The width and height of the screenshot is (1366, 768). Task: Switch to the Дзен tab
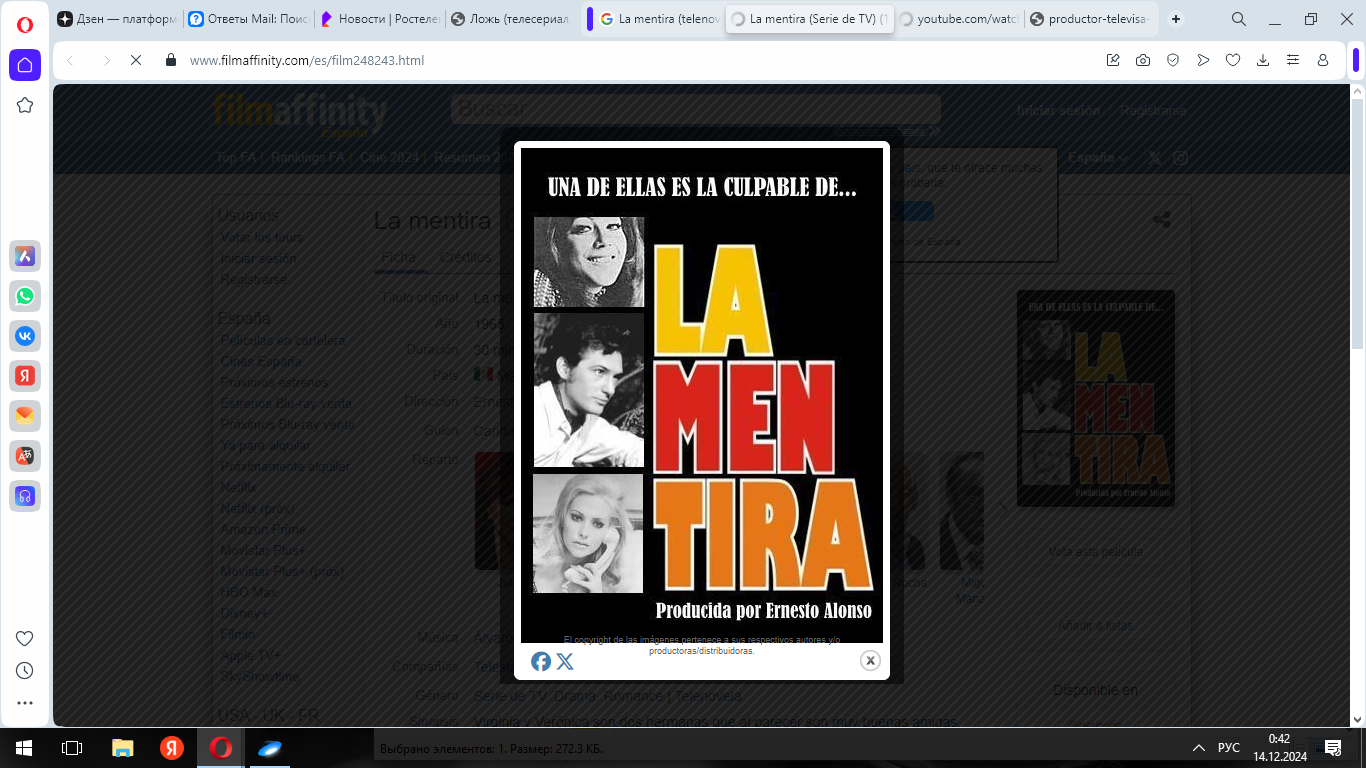118,19
